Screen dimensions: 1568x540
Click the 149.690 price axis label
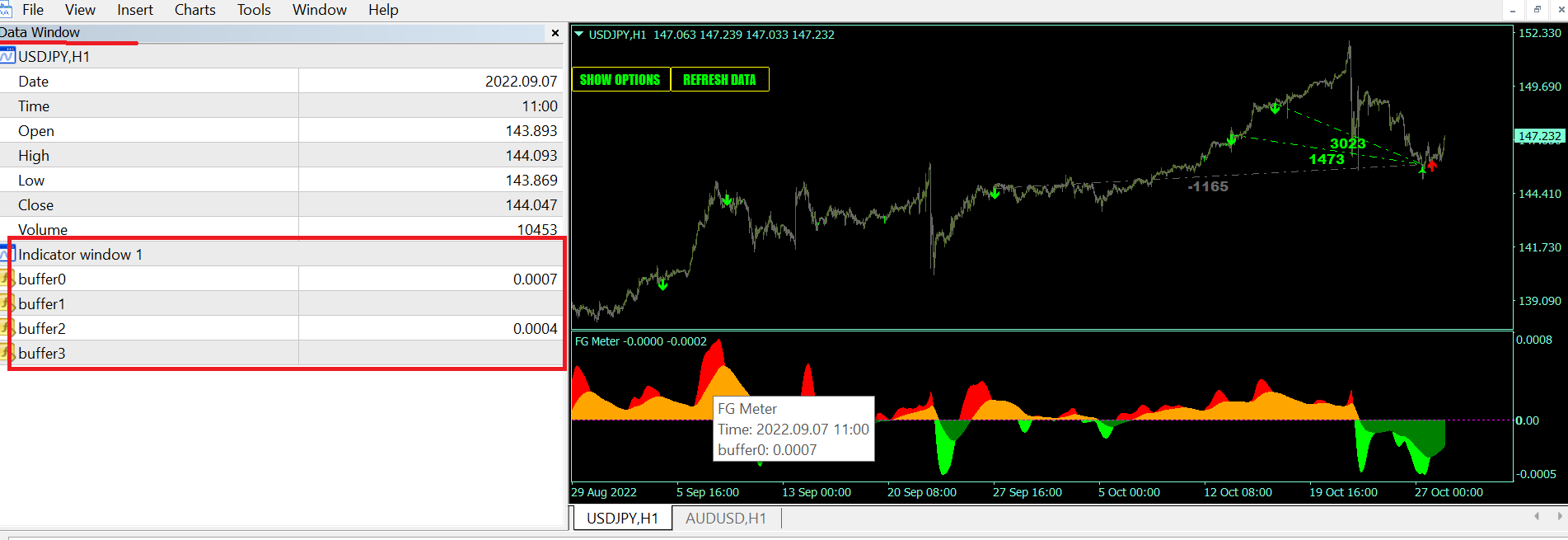coord(1540,87)
